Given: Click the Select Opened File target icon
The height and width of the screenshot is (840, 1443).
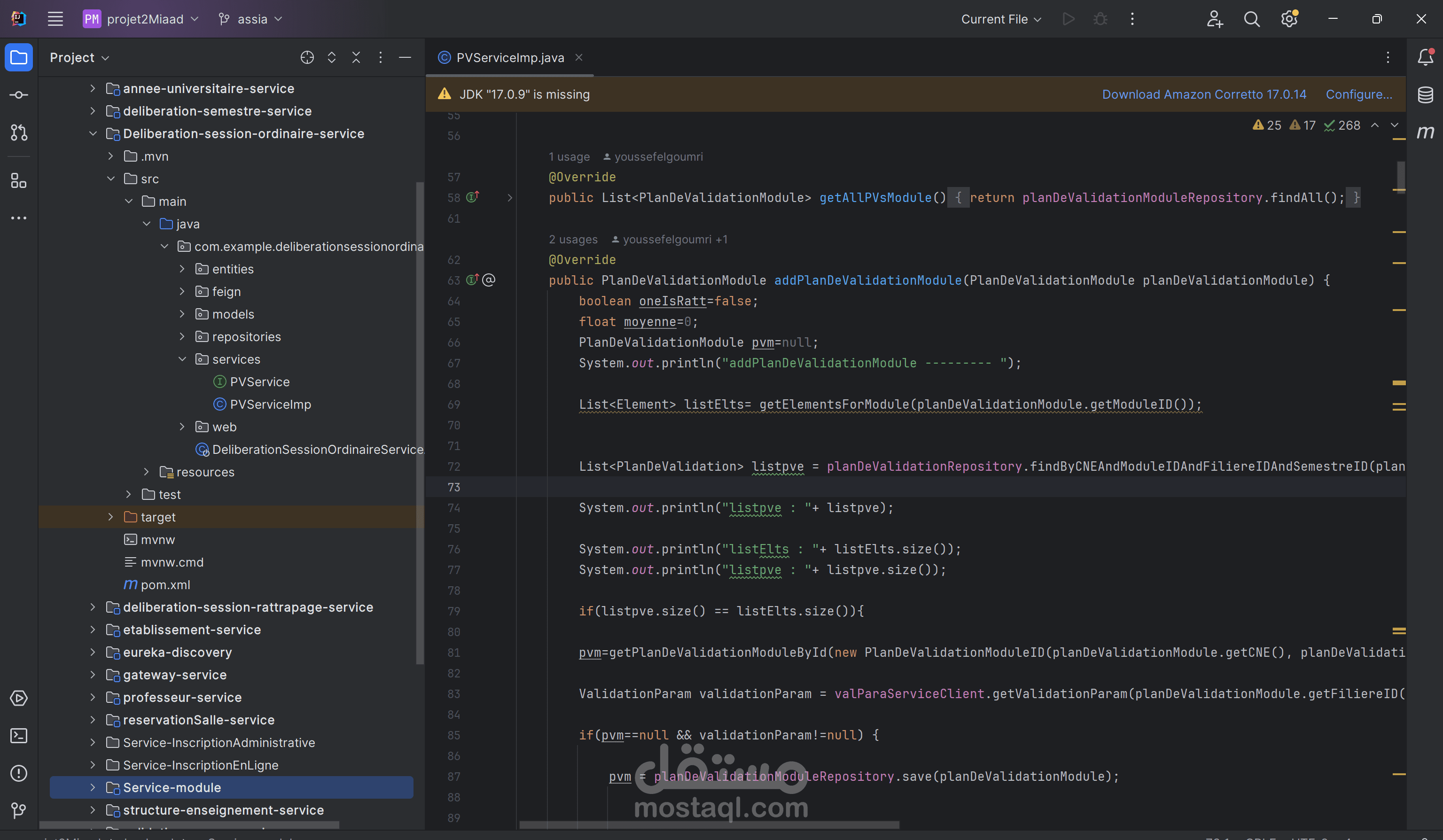Looking at the screenshot, I should coord(307,57).
